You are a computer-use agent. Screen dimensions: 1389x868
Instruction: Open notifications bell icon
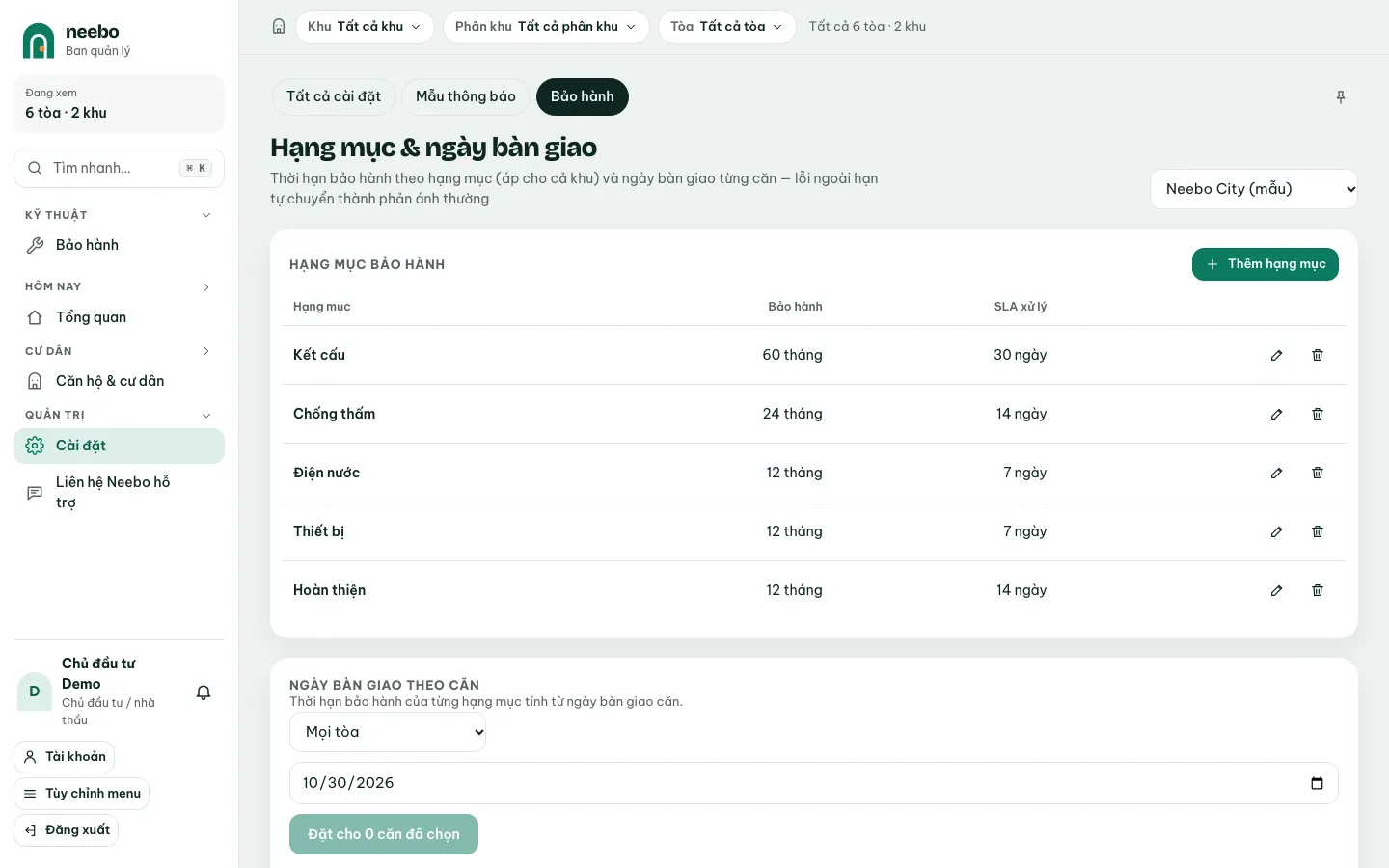[204, 692]
